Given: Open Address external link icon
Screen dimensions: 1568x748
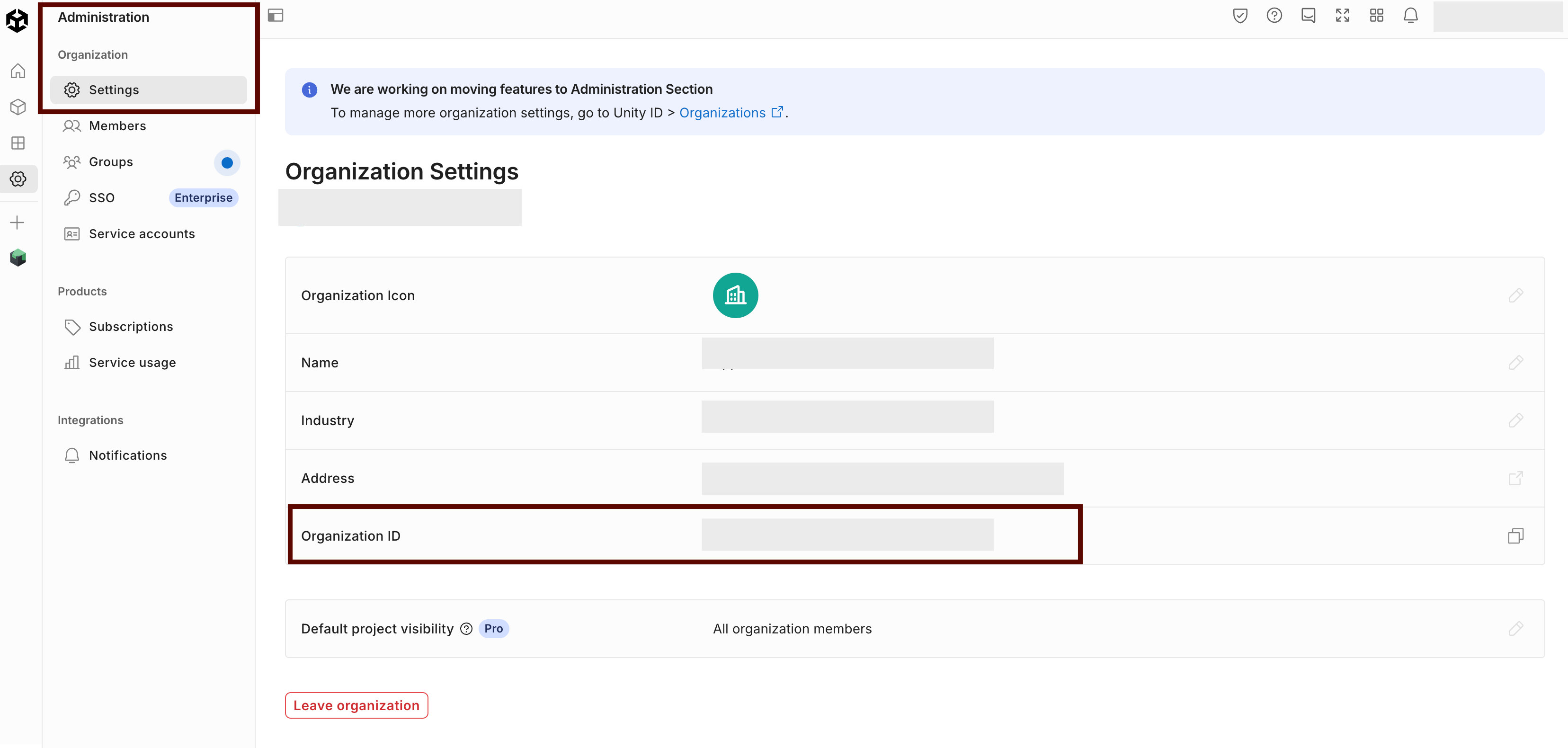Looking at the screenshot, I should (x=1515, y=478).
